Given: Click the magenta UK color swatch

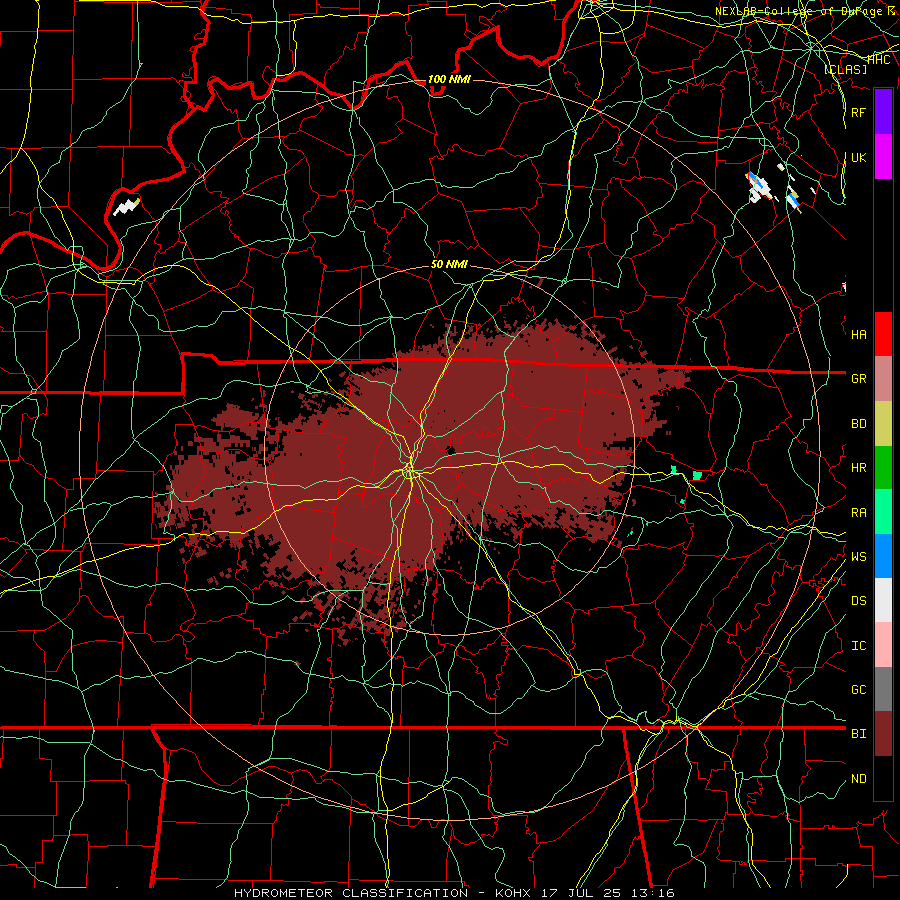Looking at the screenshot, I should click(x=883, y=157).
